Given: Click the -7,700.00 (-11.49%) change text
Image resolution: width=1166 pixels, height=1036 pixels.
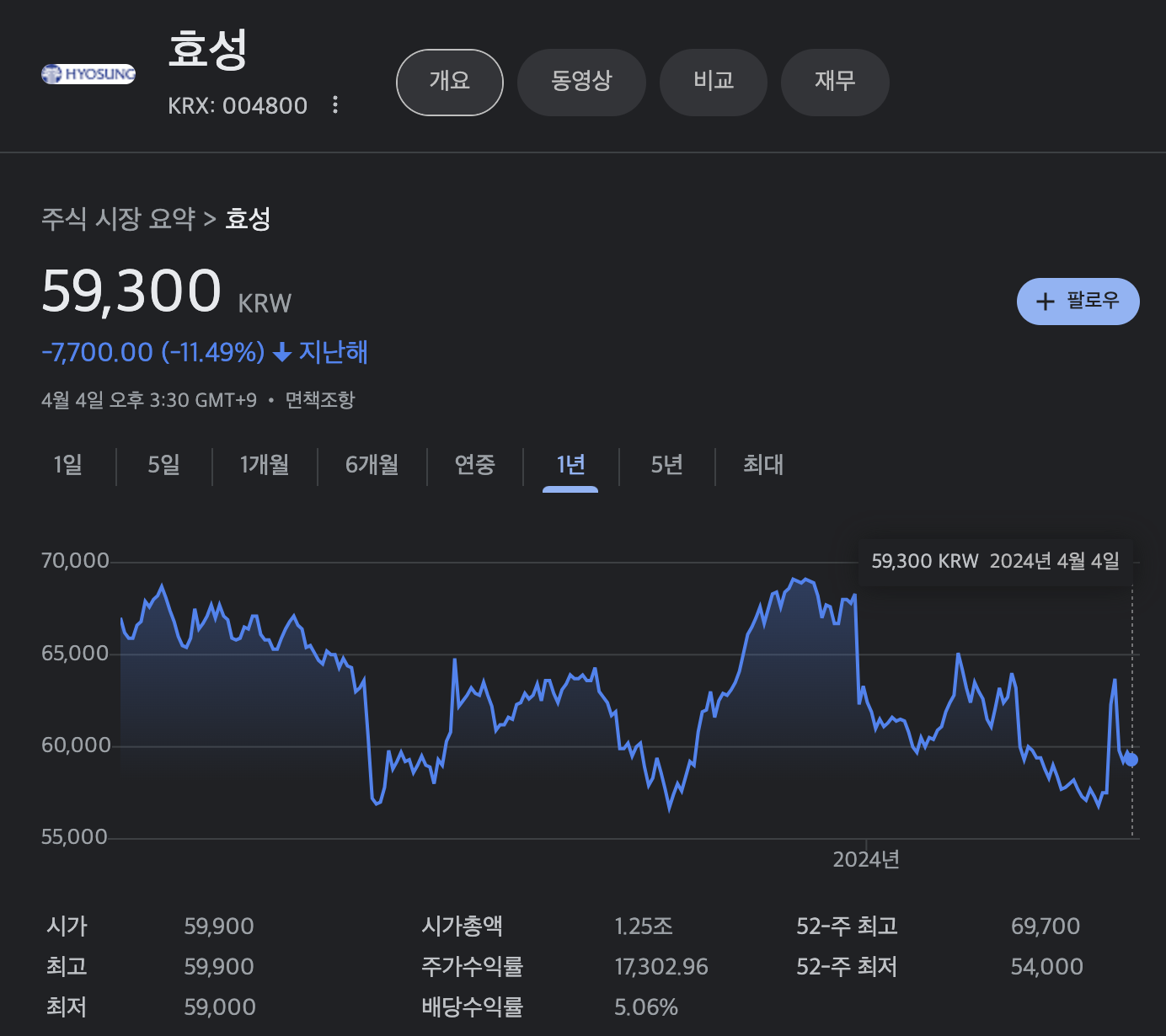Looking at the screenshot, I should pos(153,352).
